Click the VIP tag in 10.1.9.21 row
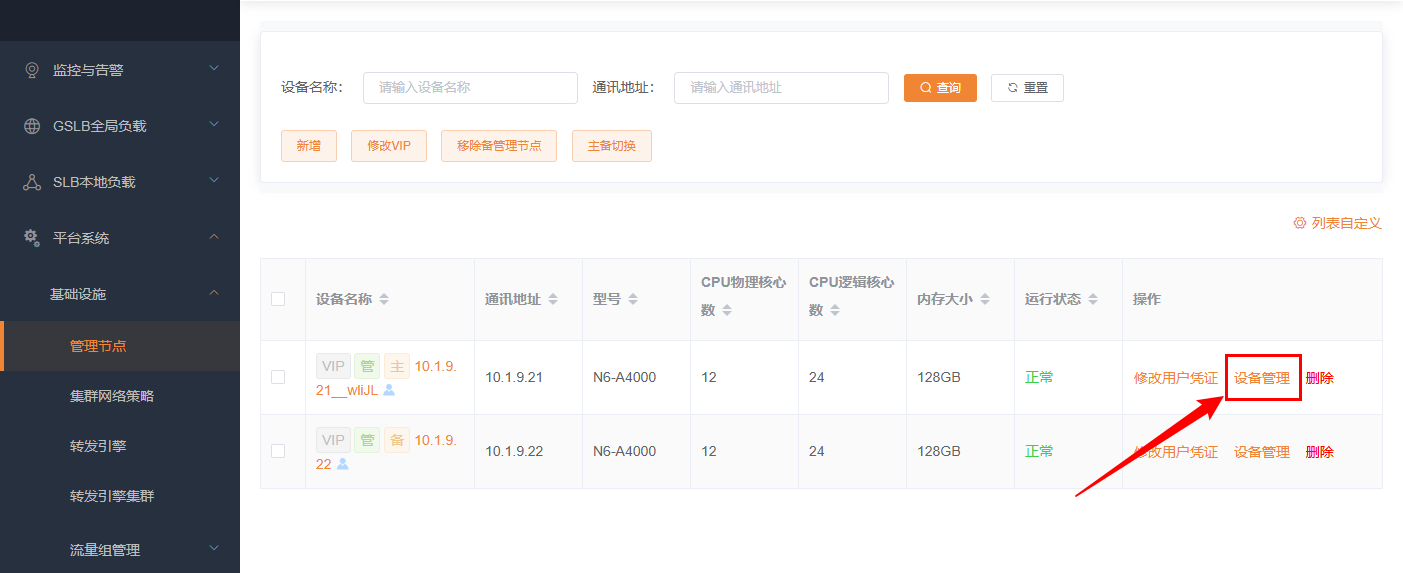Screen dimensions: 1403x573 [x=332, y=366]
